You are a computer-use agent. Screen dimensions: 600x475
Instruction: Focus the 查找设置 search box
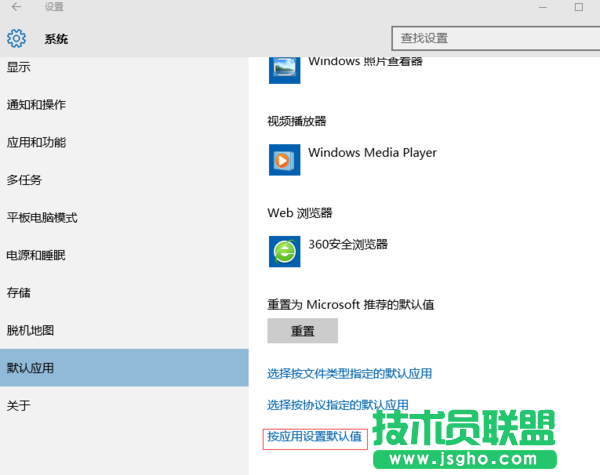pos(496,38)
